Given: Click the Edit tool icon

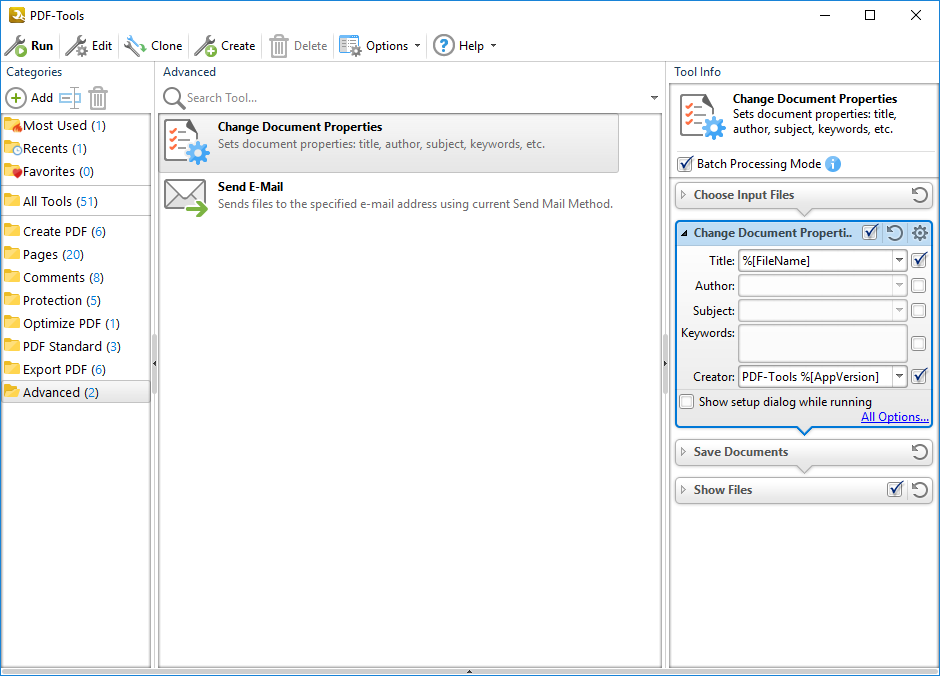Looking at the screenshot, I should 76,46.
